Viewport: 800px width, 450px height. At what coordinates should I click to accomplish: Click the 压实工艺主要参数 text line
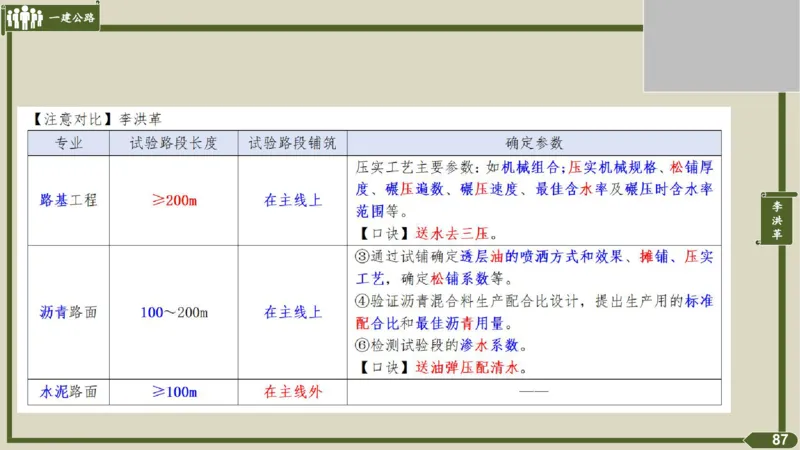(535, 167)
